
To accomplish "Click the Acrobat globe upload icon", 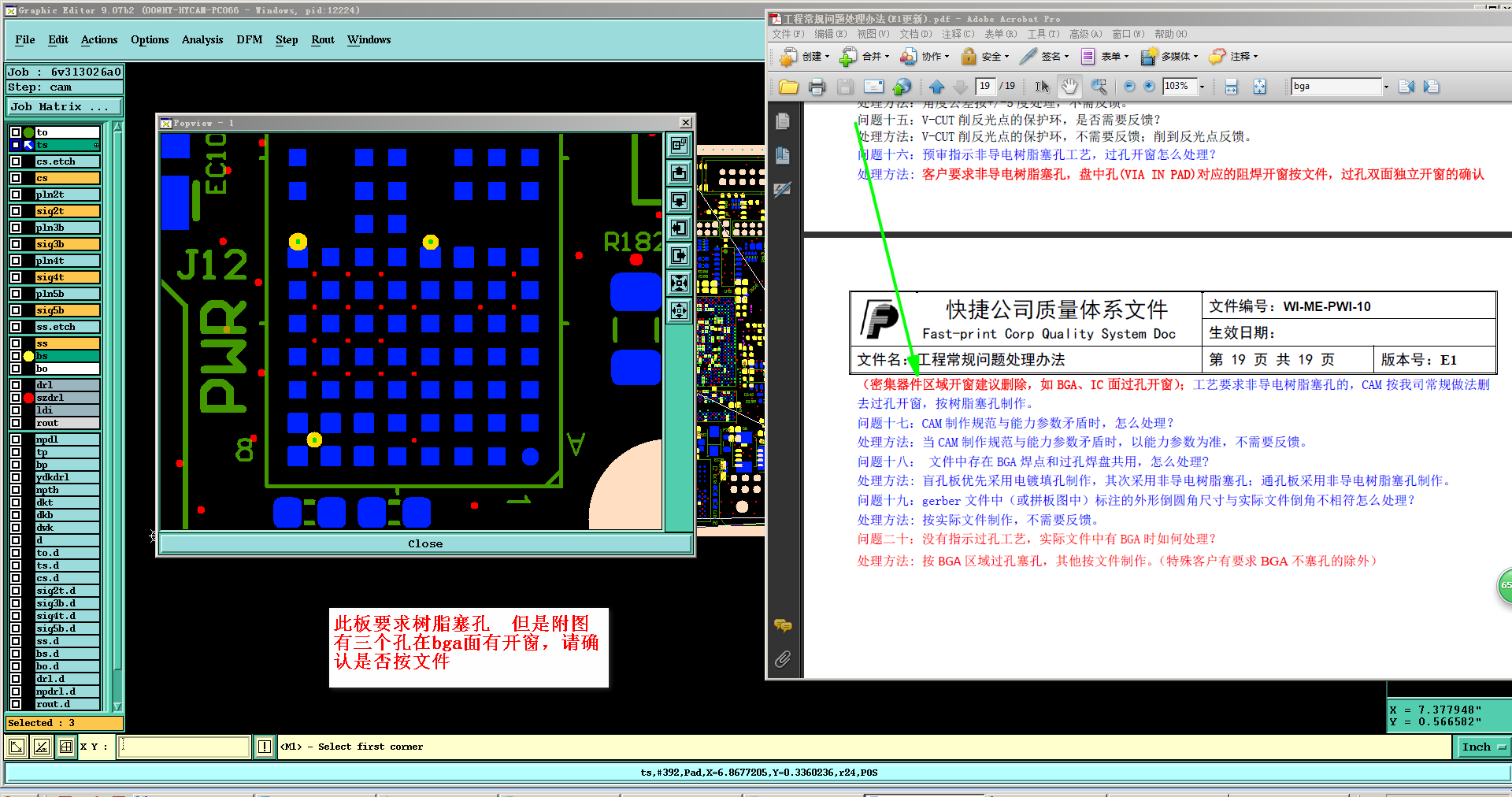I will coord(902,87).
